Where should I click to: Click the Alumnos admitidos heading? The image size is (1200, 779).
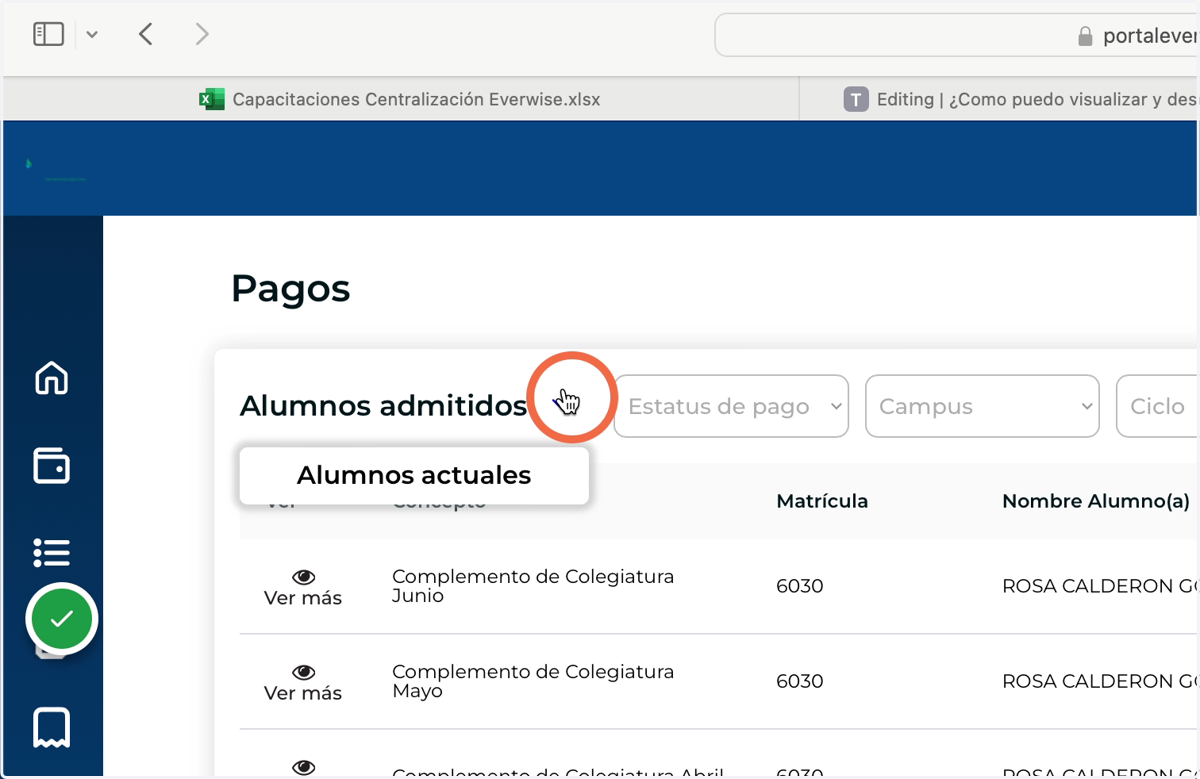coord(383,406)
